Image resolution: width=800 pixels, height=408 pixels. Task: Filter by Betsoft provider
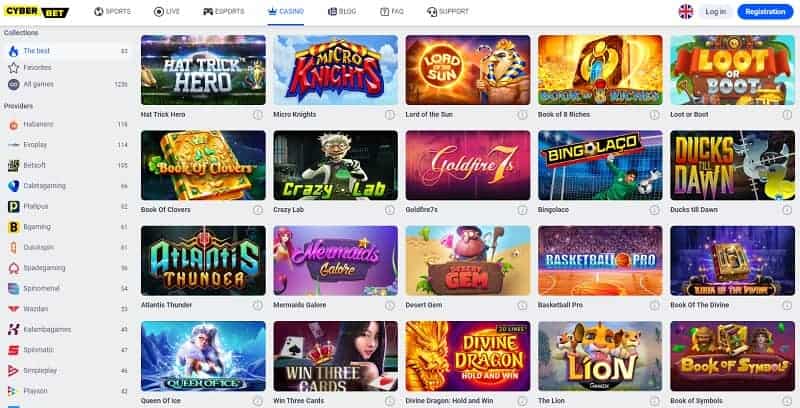pos(66,166)
